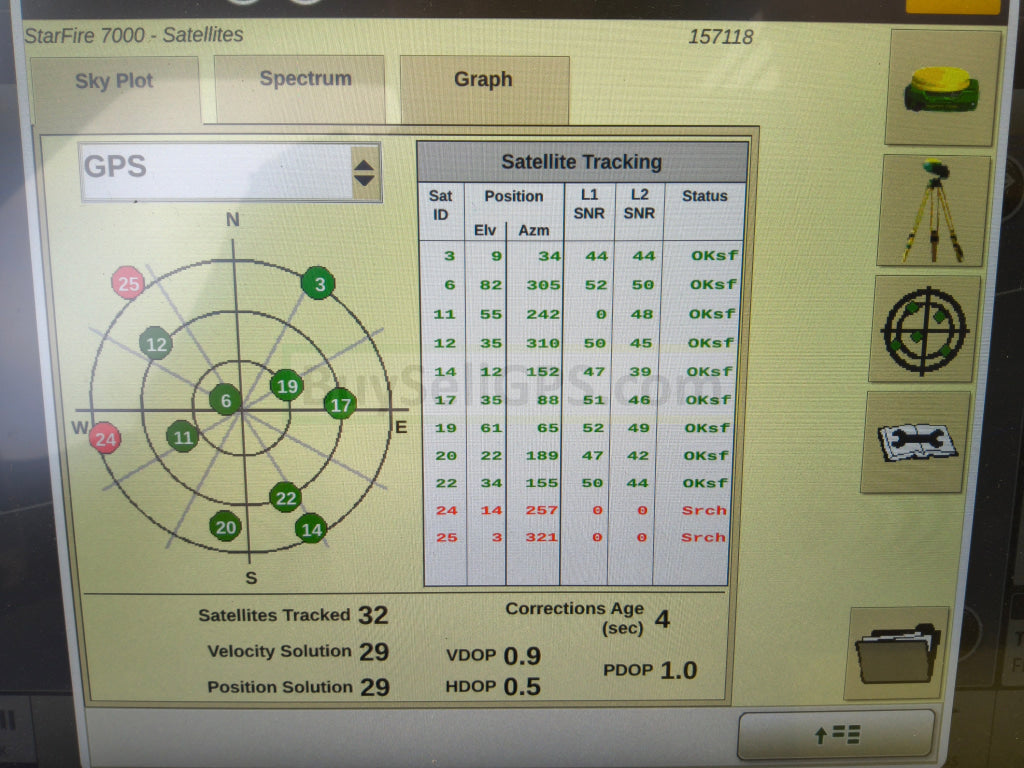The width and height of the screenshot is (1024, 768).
Task: Click the Status column header
Action: coord(705,196)
